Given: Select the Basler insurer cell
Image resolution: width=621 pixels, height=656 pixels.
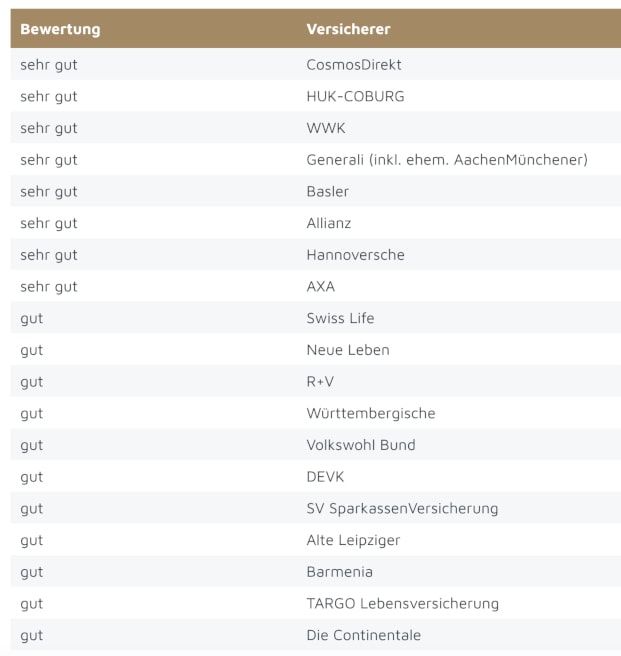Looking at the screenshot, I should coord(327,191).
